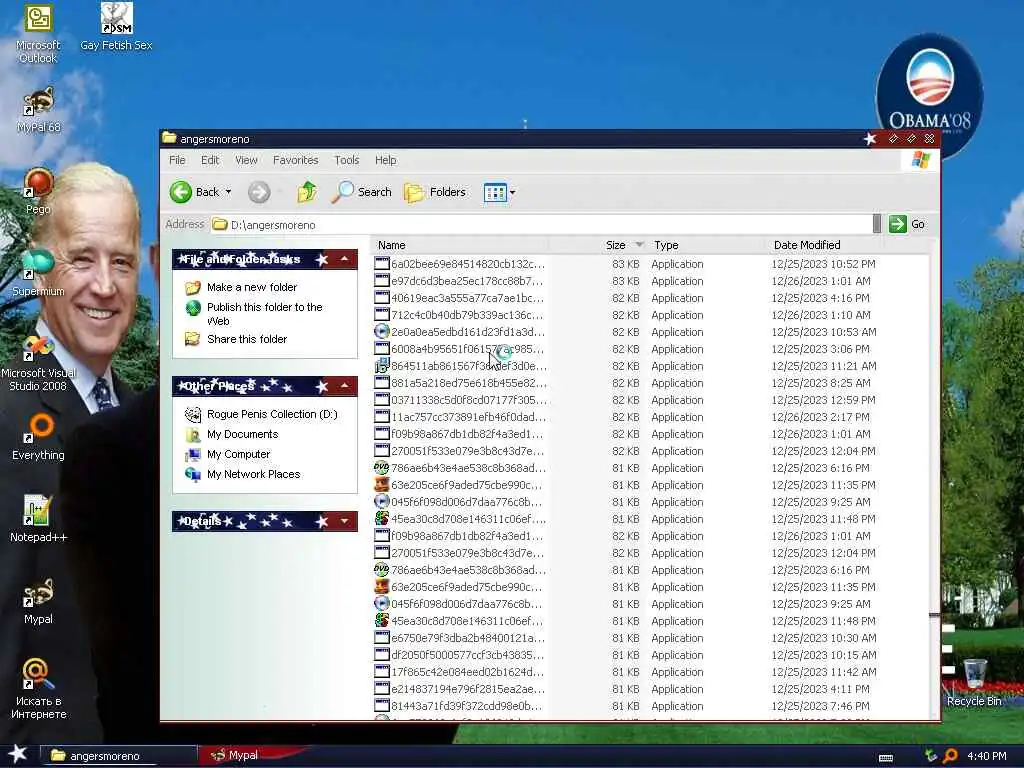Screen dimensions: 1024x768
Task: Launch Pego desktop shortcut
Action: (38, 191)
